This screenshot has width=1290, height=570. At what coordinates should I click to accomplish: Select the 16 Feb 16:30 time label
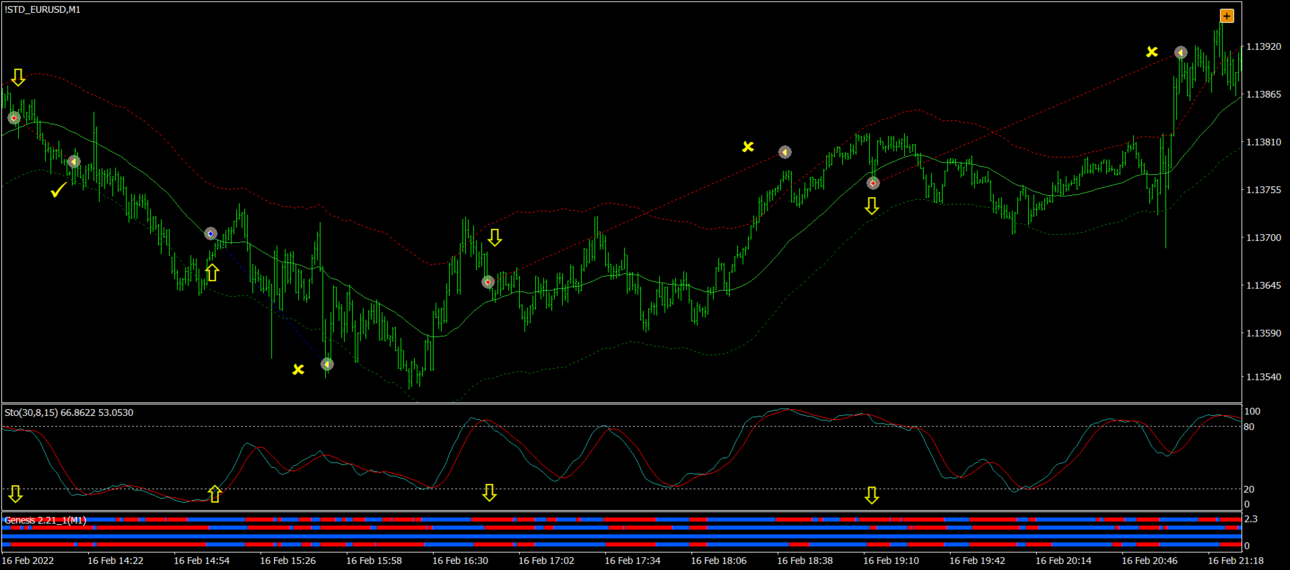[x=461, y=561]
